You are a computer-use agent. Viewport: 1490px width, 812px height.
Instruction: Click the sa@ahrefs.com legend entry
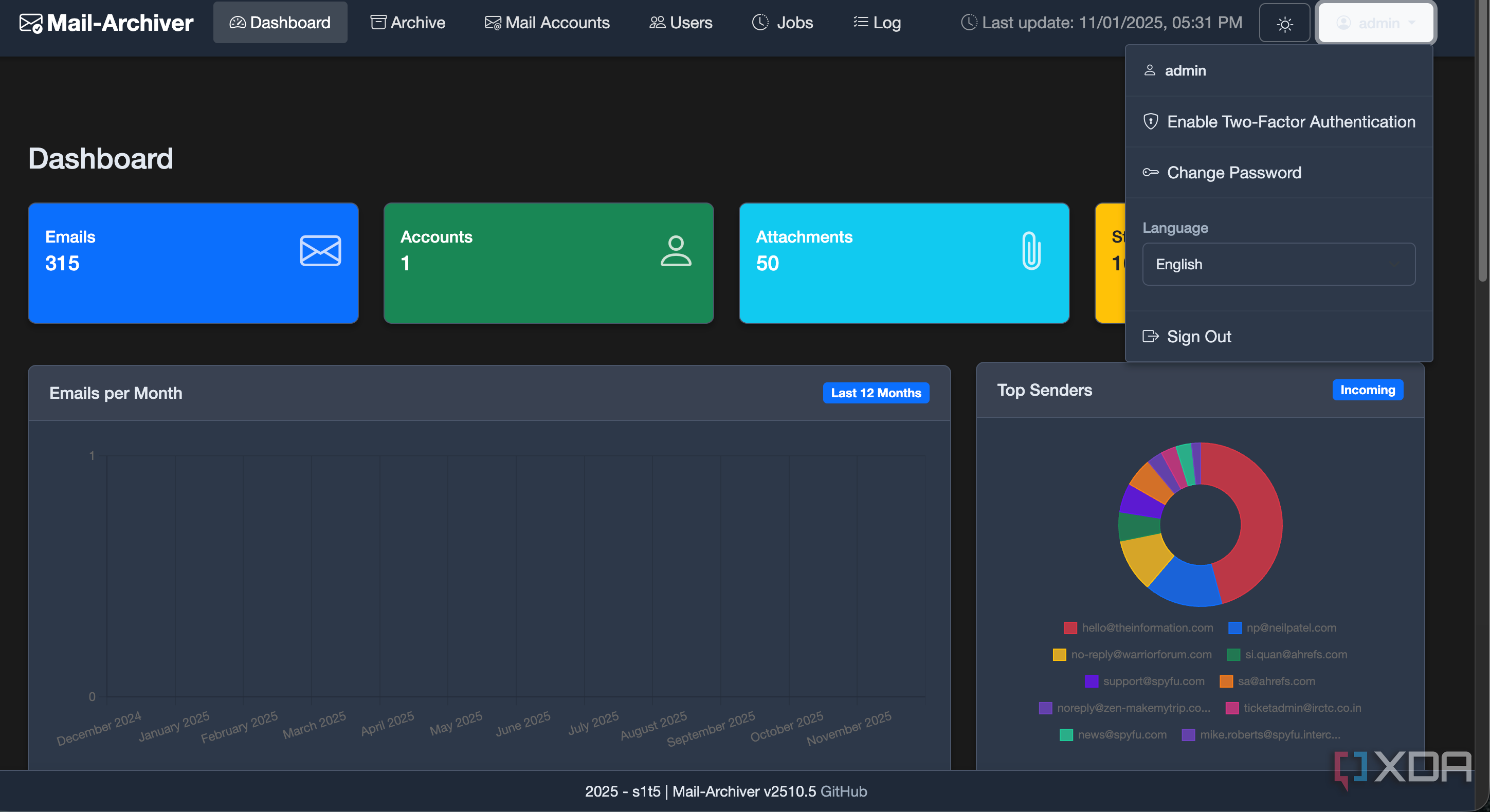[x=1267, y=681]
